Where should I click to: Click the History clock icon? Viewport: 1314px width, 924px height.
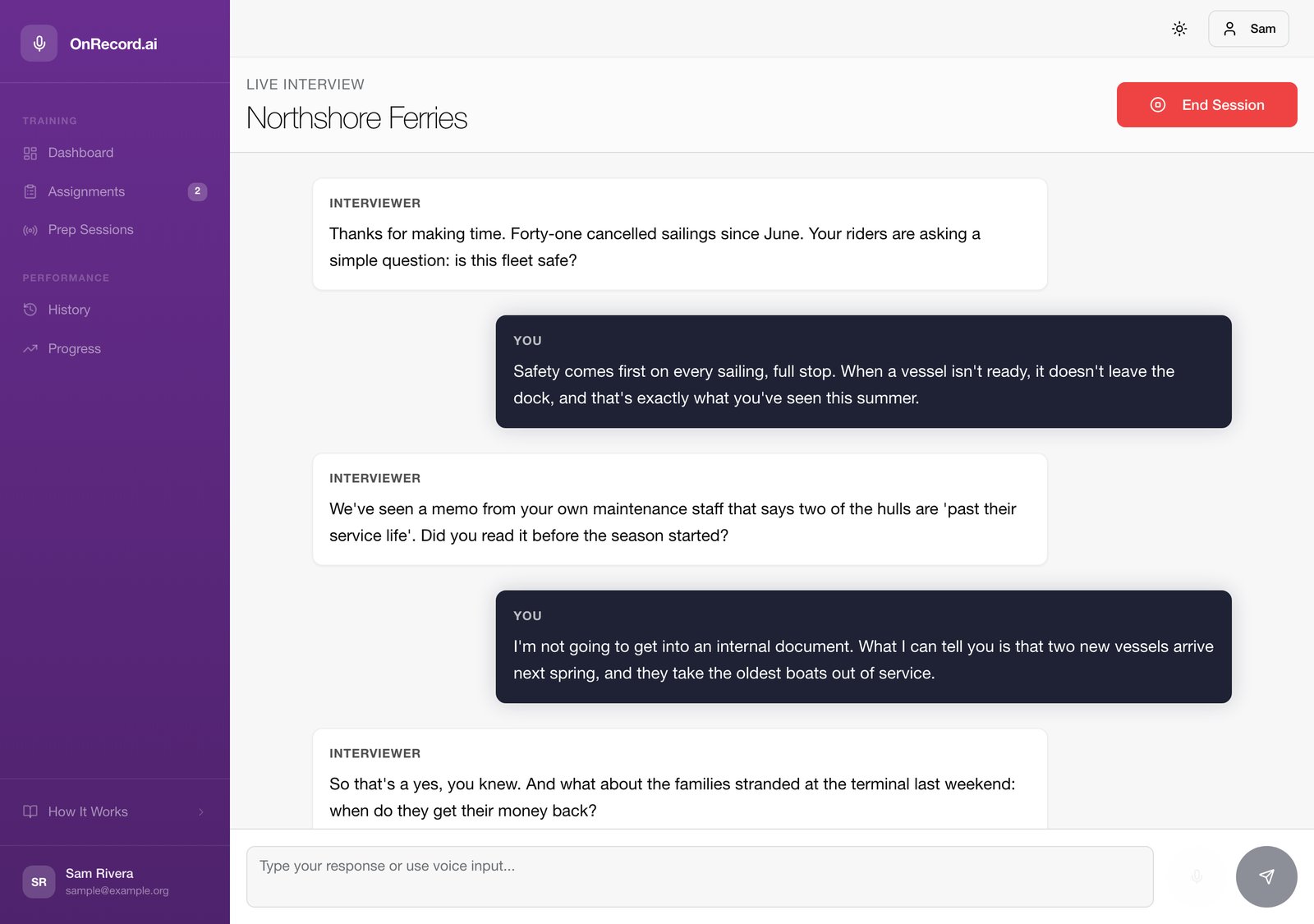tap(30, 310)
